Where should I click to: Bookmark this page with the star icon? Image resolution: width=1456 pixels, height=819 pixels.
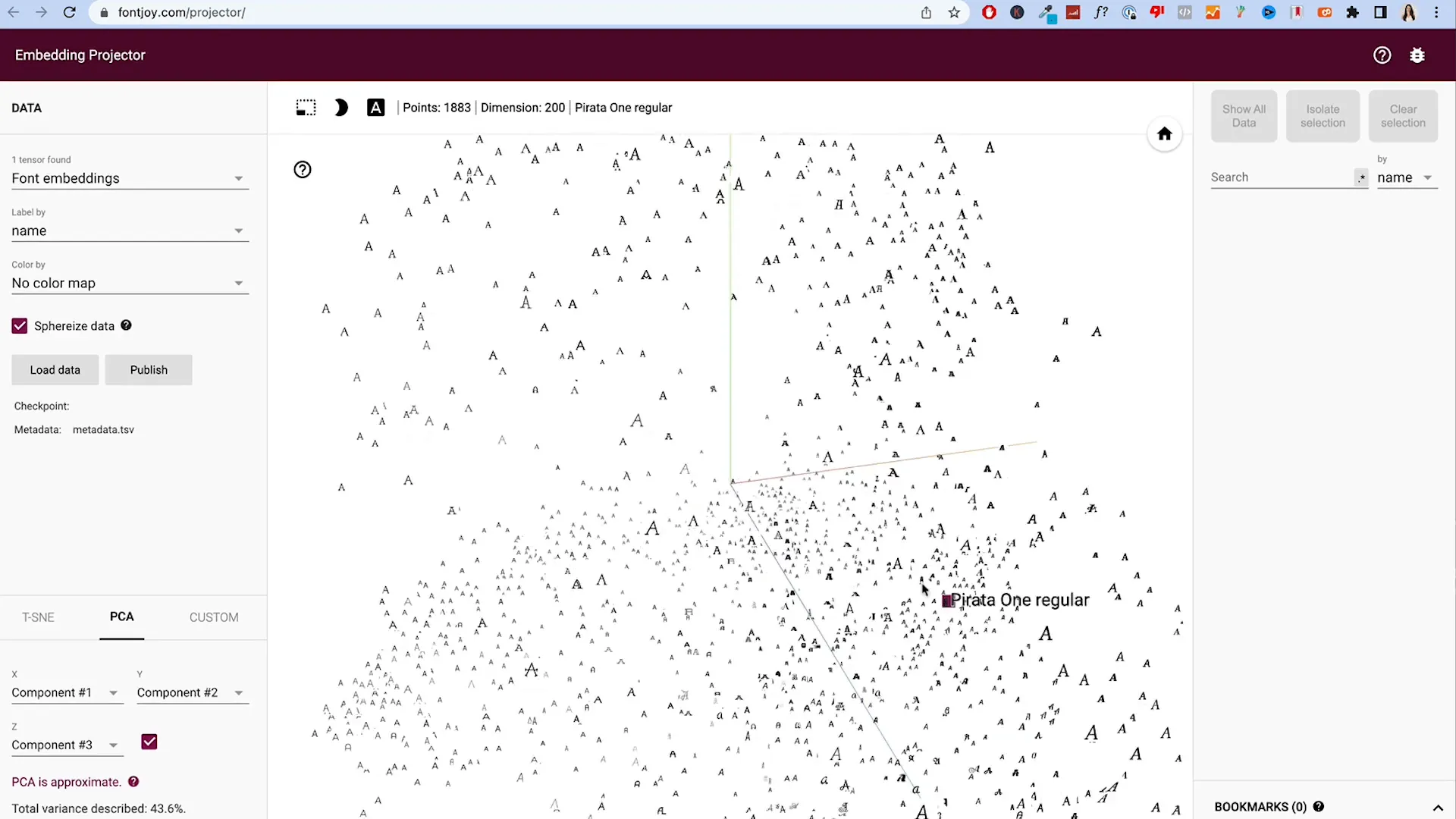click(954, 12)
